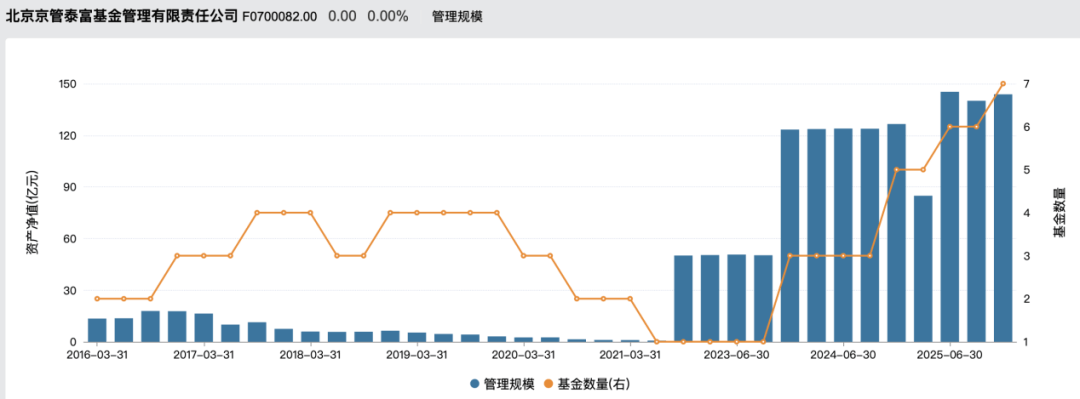Click the orange data point at 2016-03-31
This screenshot has width=1080, height=399.
point(97,298)
